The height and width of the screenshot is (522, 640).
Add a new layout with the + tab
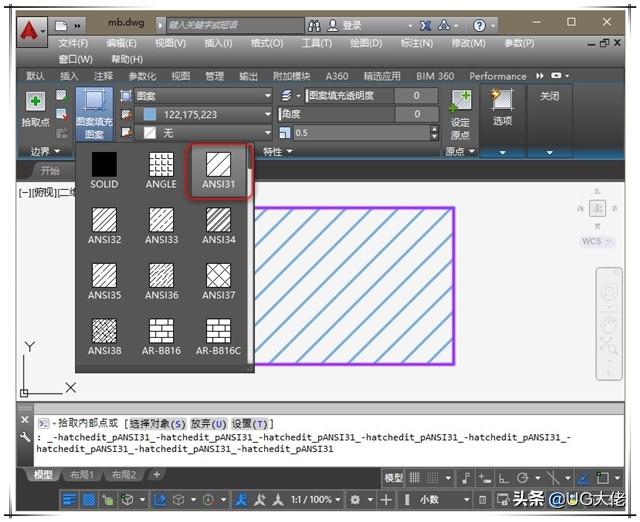coord(156,475)
